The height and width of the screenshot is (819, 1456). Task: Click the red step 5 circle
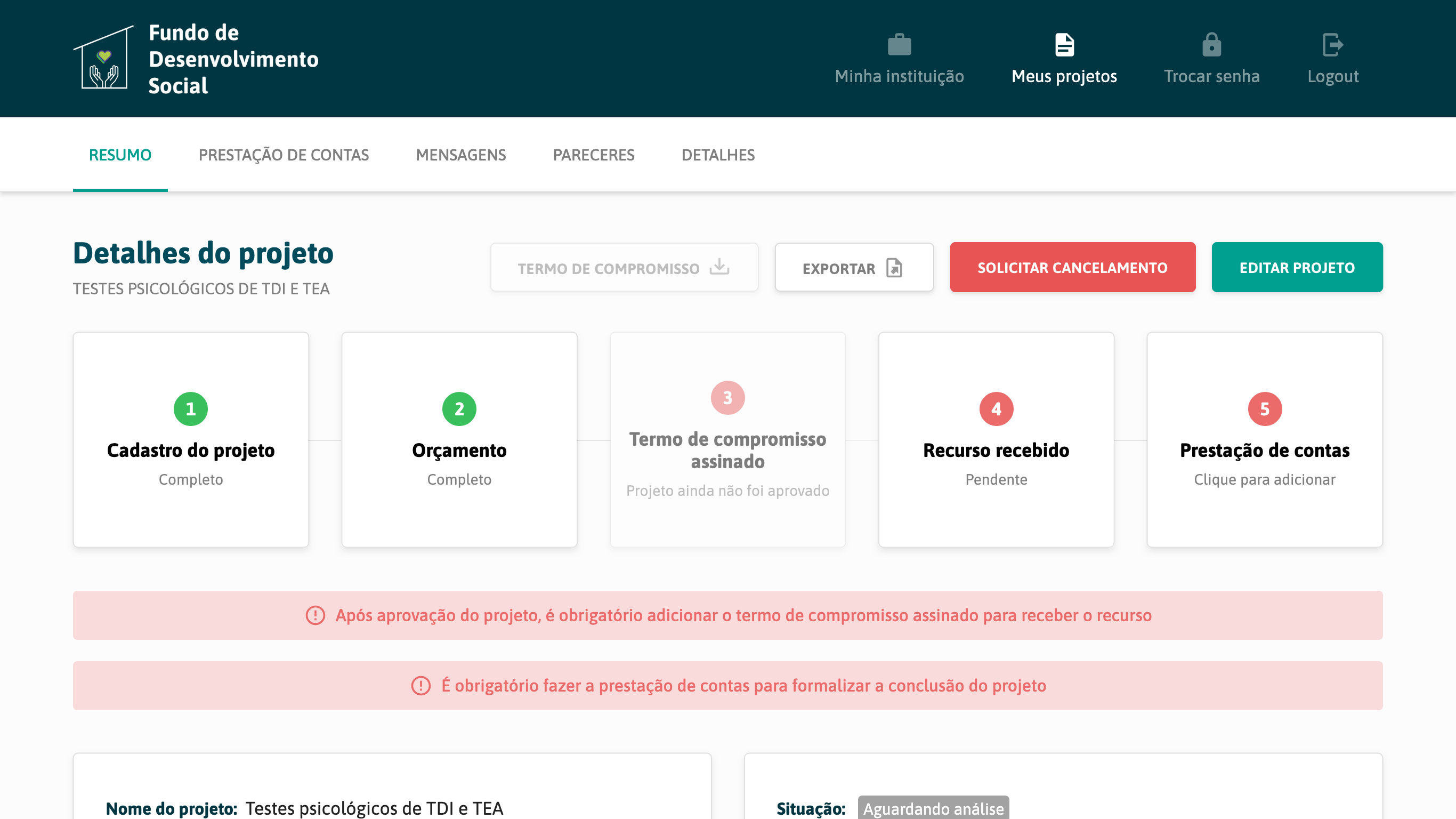pyautogui.click(x=1264, y=409)
